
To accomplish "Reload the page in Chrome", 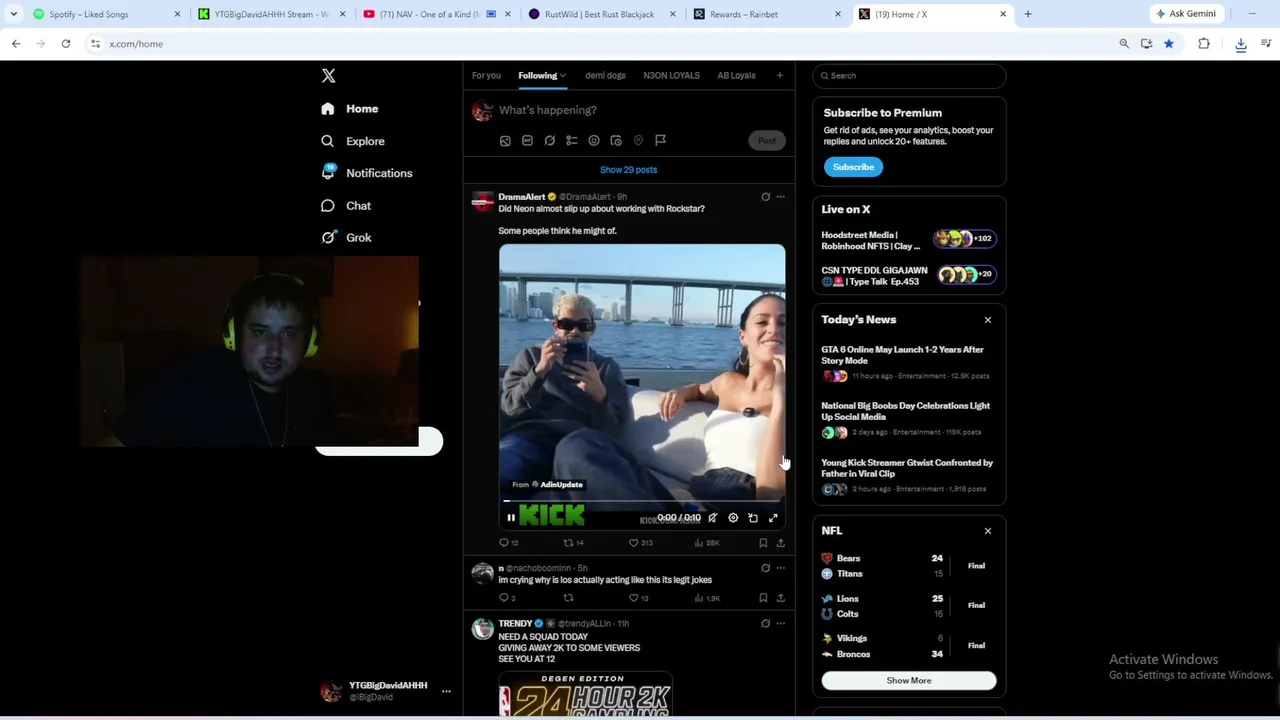I will (66, 44).
